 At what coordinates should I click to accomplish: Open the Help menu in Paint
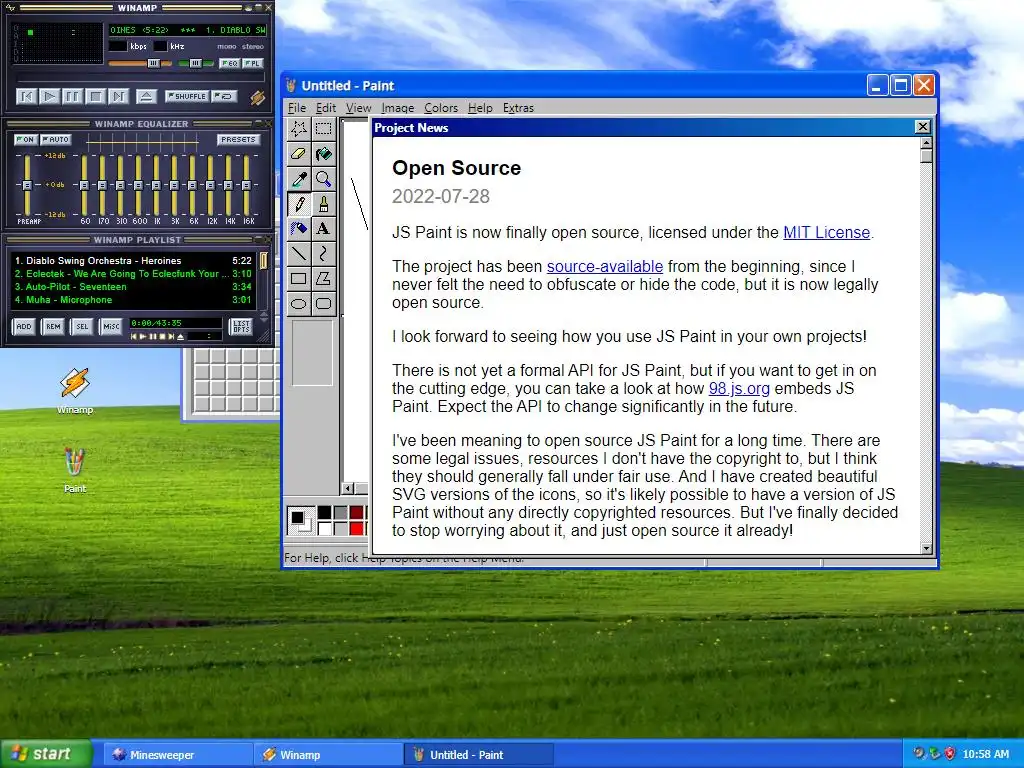480,108
